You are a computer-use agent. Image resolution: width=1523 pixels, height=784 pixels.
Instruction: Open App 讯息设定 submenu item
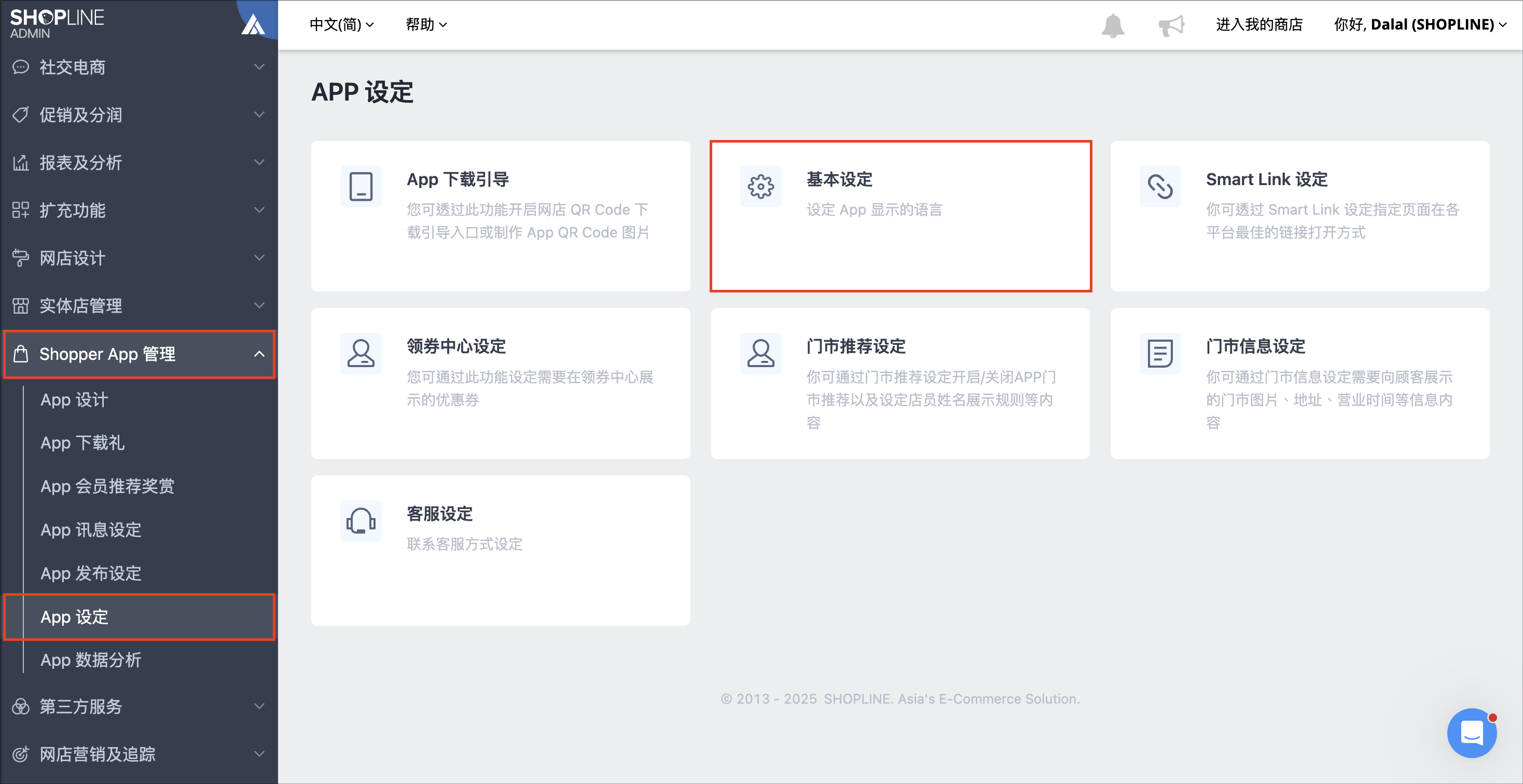click(x=91, y=530)
